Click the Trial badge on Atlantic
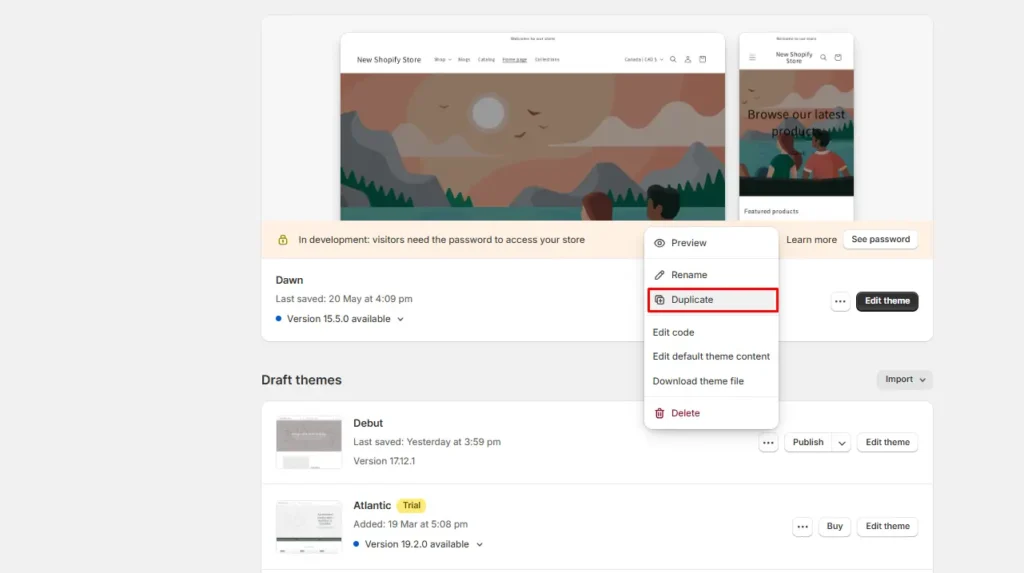The width and height of the screenshot is (1024, 573). (x=411, y=506)
